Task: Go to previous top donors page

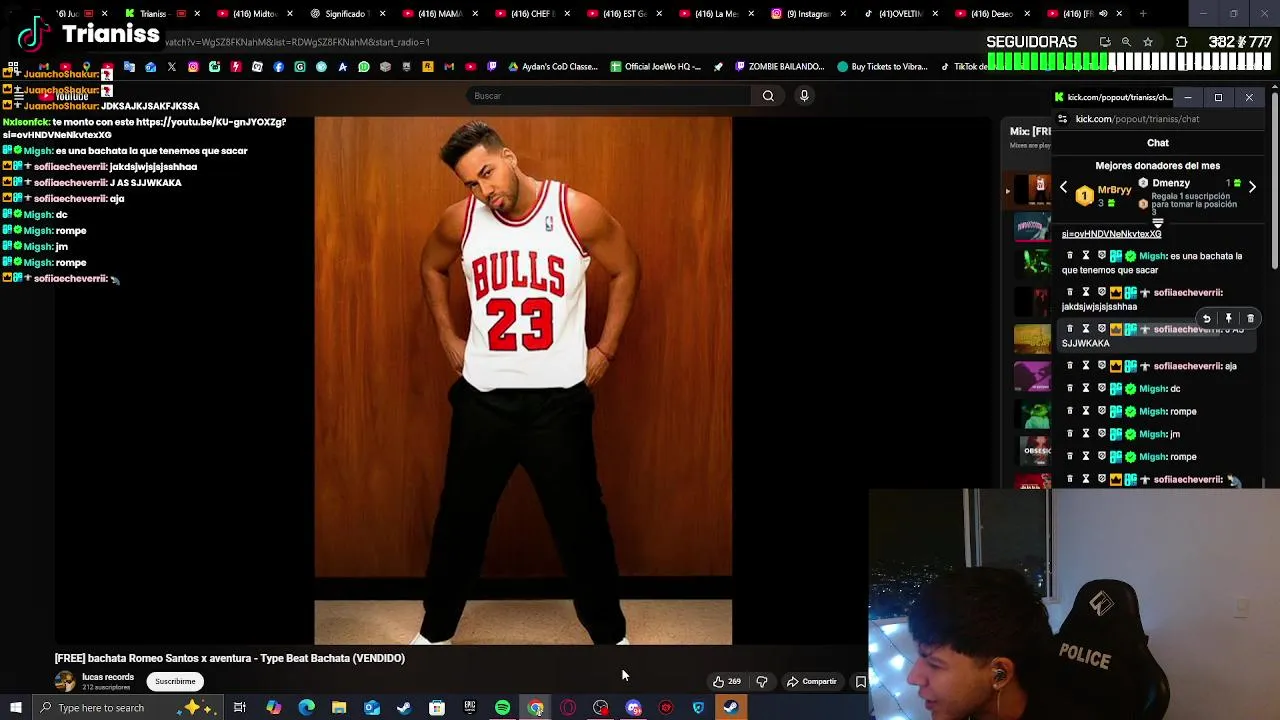Action: pyautogui.click(x=1063, y=188)
